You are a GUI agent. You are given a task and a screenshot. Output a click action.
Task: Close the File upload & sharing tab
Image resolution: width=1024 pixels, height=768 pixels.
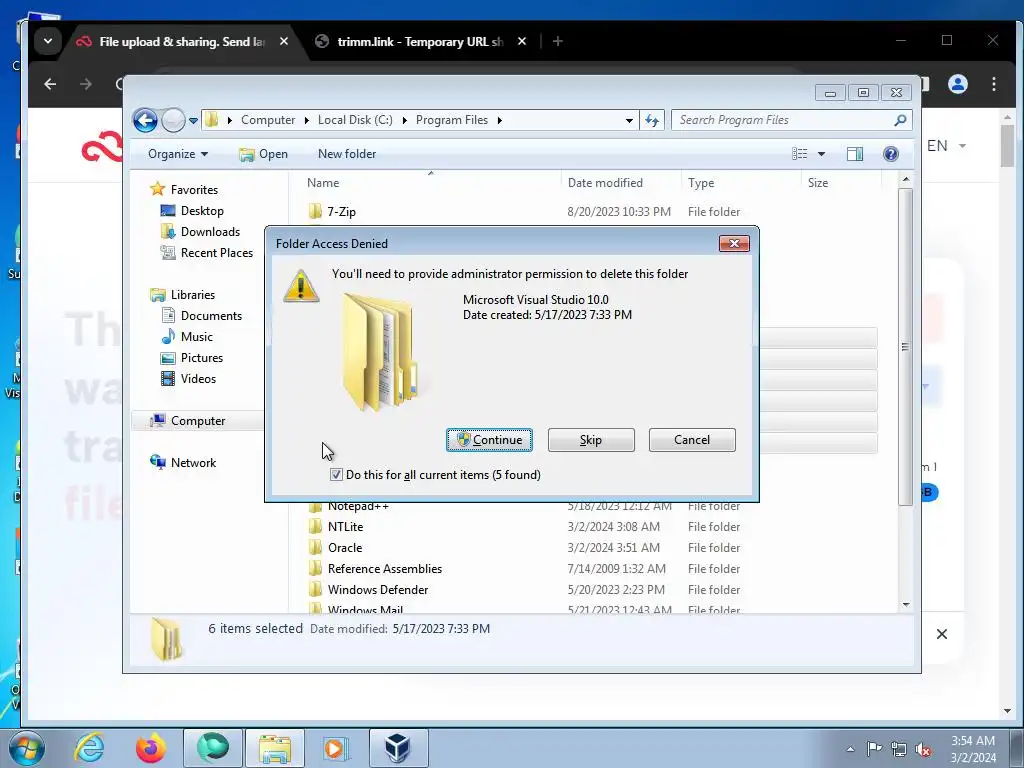click(x=283, y=41)
